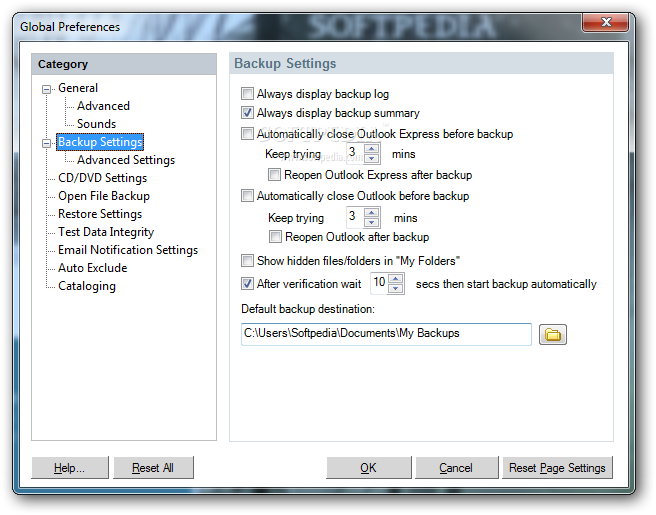The height and width of the screenshot is (515, 656).
Task: Select General category
Action: [x=78, y=88]
